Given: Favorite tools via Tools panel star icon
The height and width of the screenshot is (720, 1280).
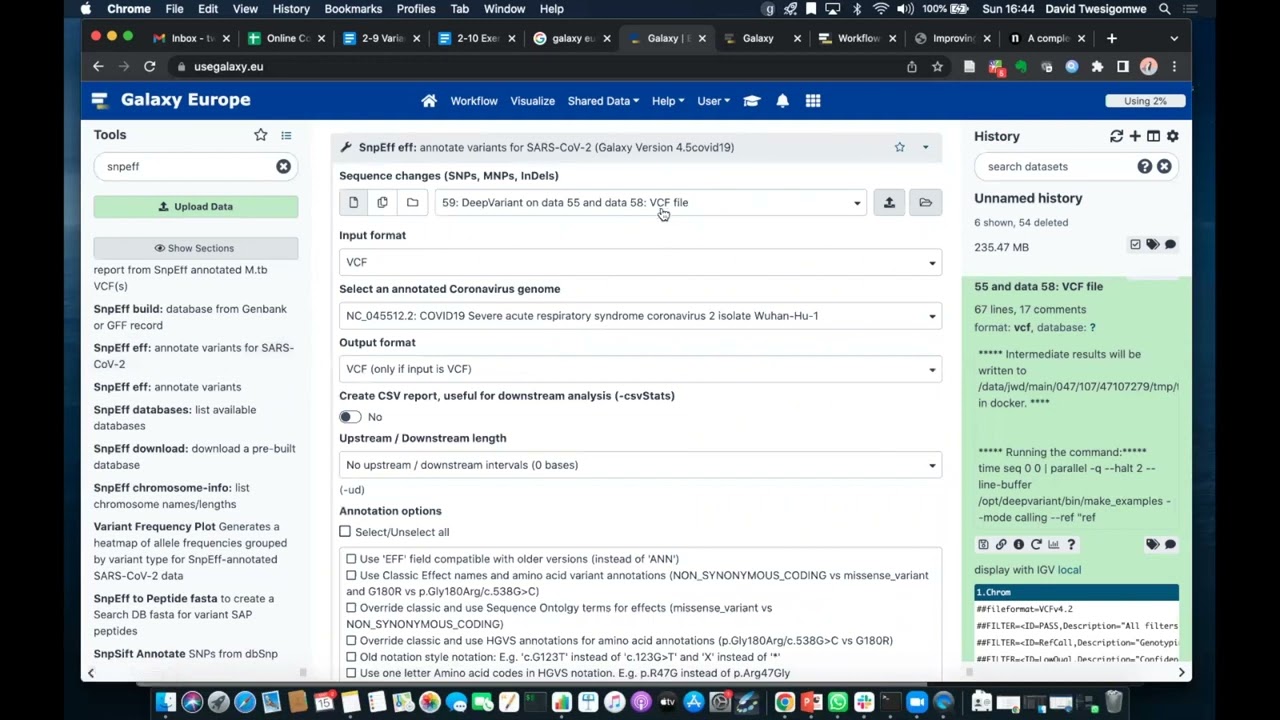Looking at the screenshot, I should (260, 135).
